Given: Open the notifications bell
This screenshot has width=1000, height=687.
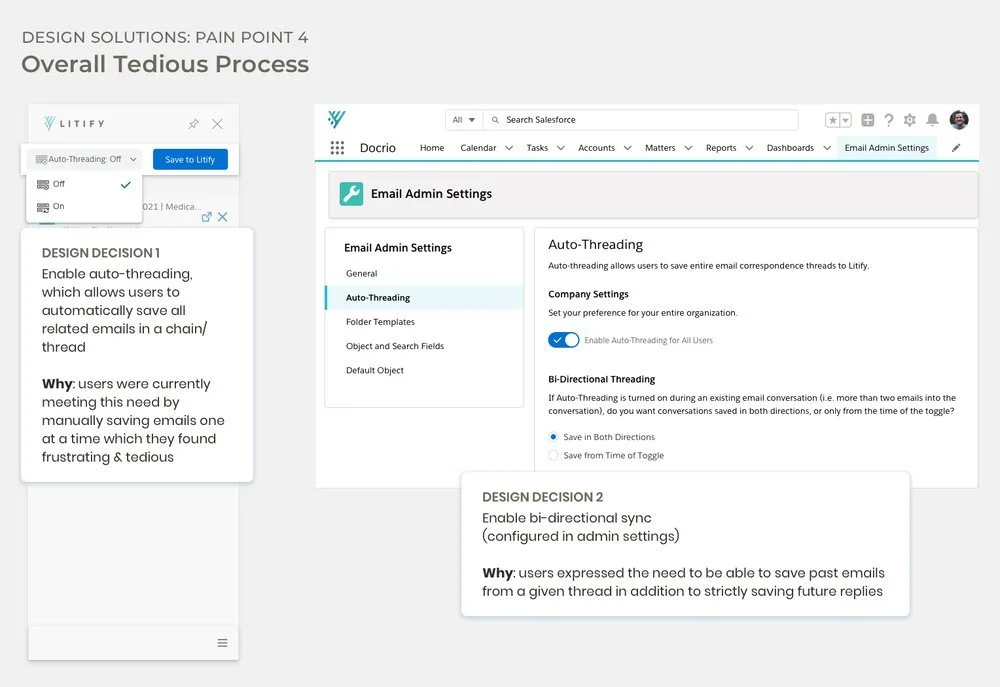Looking at the screenshot, I should (932, 120).
